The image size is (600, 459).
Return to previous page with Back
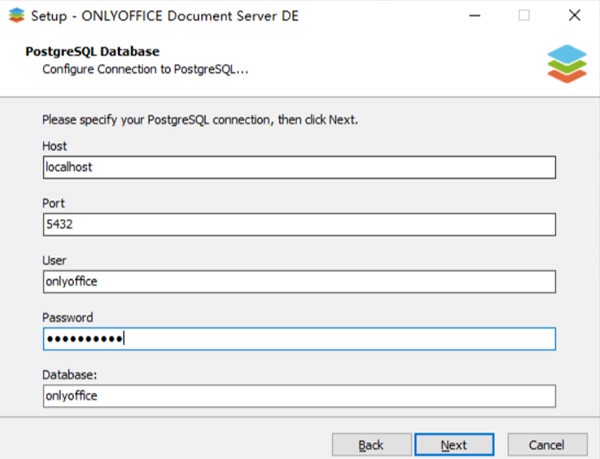coord(372,444)
